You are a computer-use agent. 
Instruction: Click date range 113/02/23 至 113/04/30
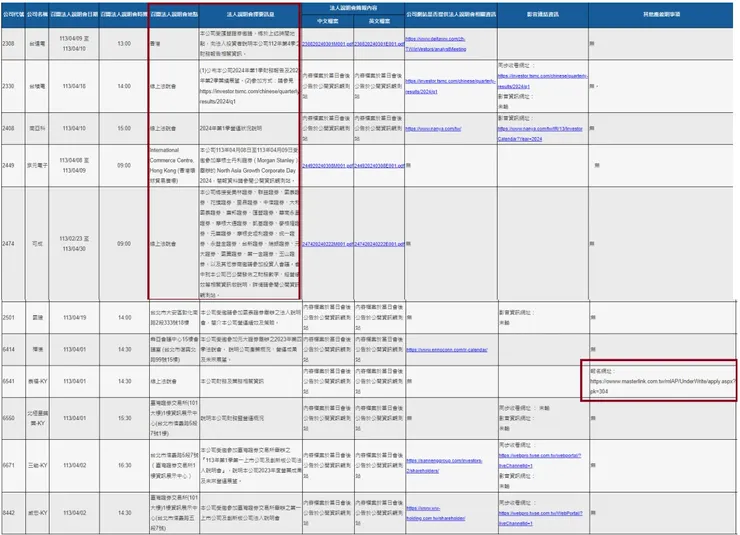pyautogui.click(x=74, y=244)
